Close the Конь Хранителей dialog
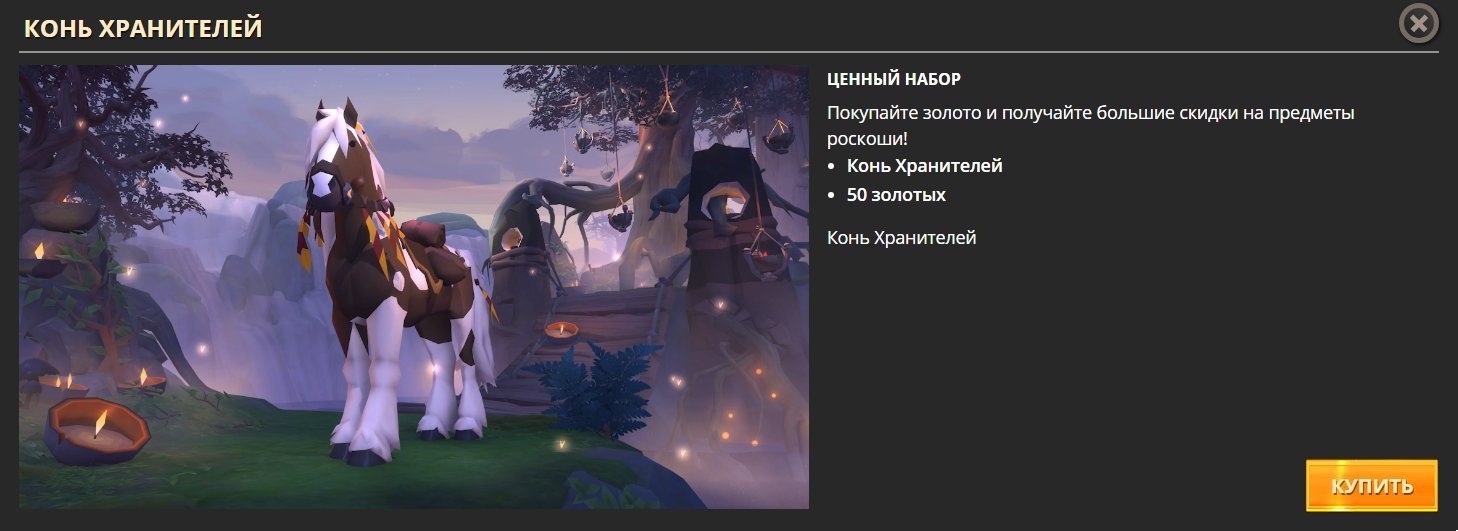 pyautogui.click(x=1418, y=24)
